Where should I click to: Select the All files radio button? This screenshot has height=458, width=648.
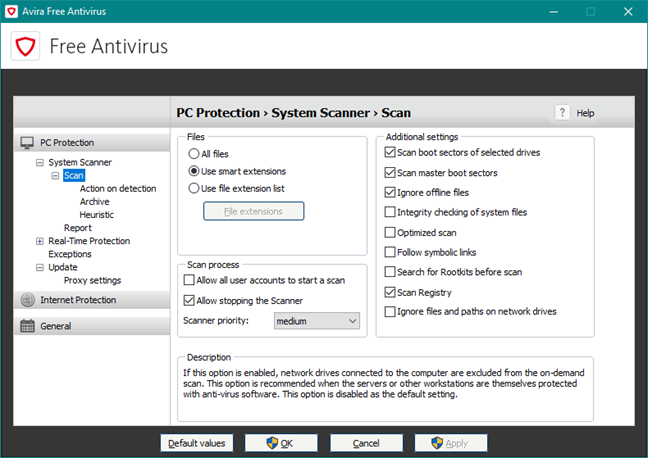(x=193, y=154)
